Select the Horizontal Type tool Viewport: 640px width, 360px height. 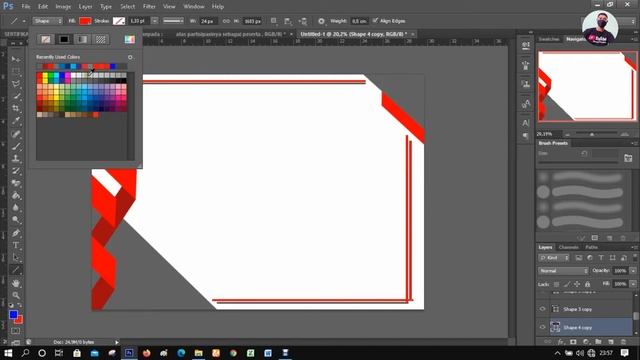(x=16, y=245)
